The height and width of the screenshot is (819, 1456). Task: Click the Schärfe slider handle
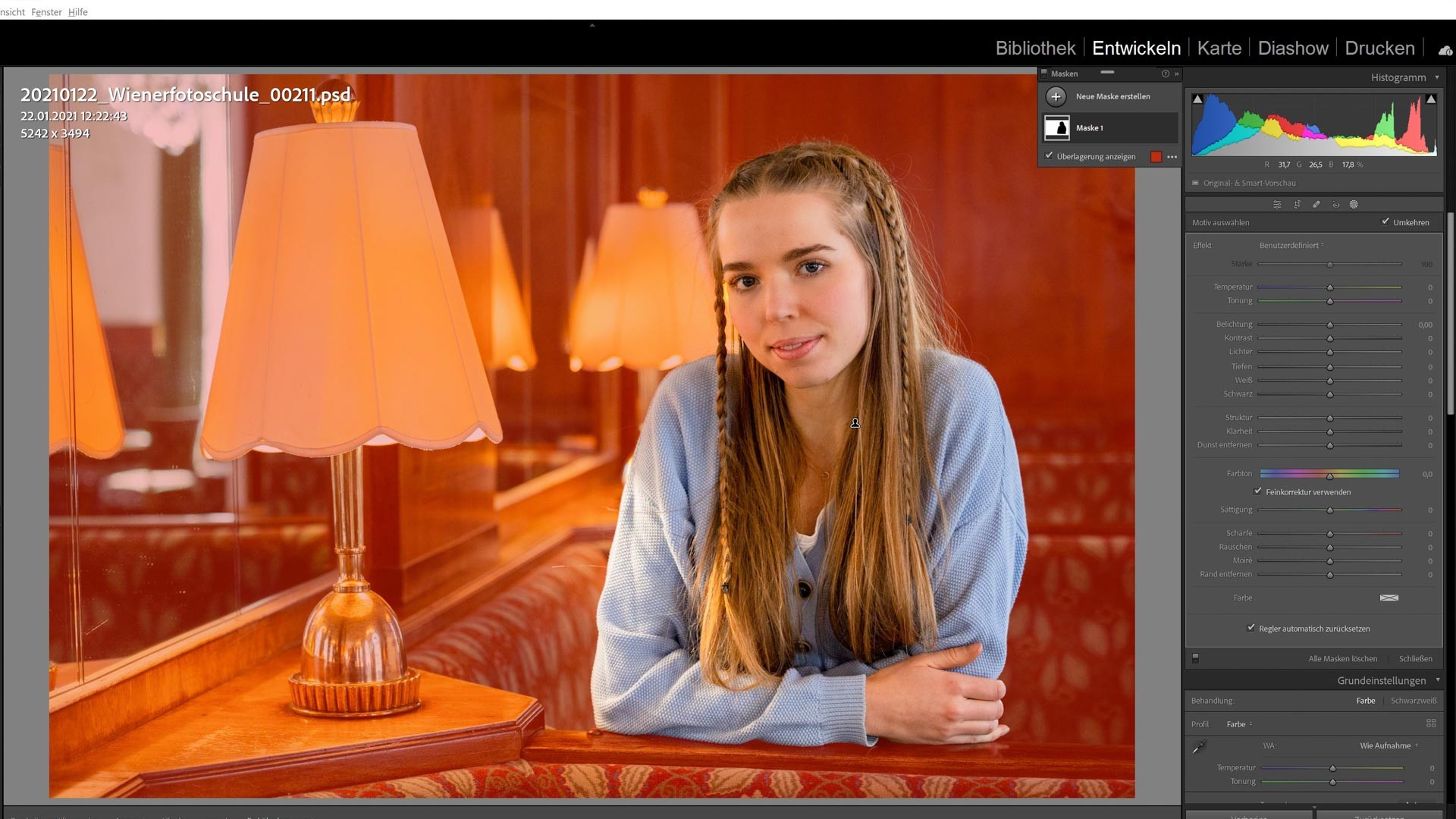point(1329,533)
